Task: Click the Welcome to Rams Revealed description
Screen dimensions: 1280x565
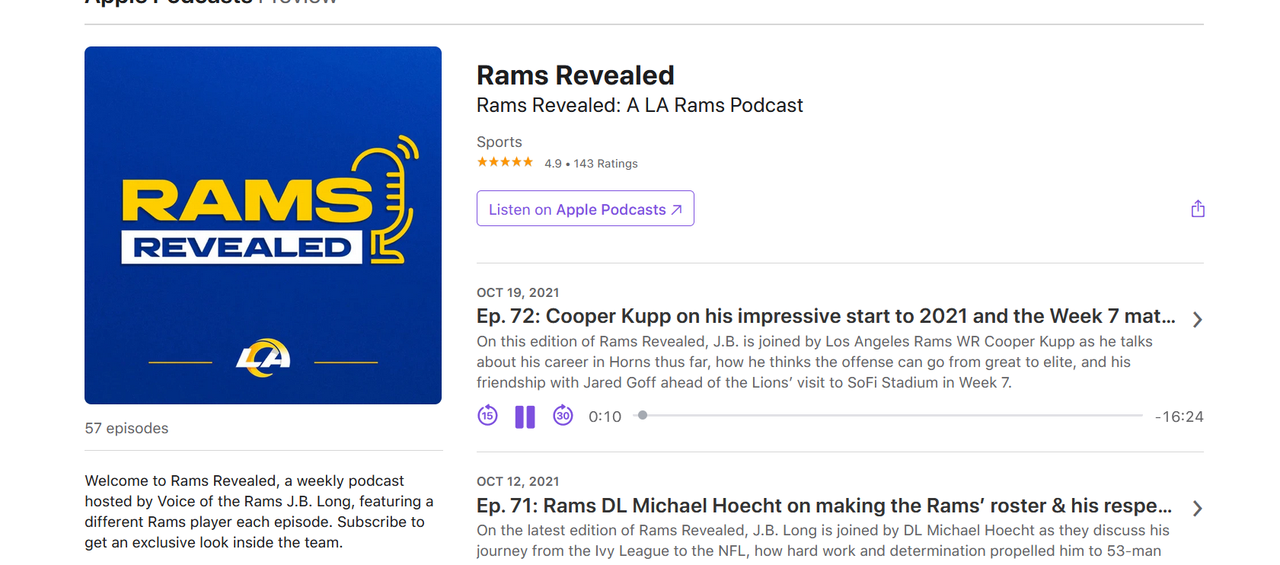Action: click(259, 512)
